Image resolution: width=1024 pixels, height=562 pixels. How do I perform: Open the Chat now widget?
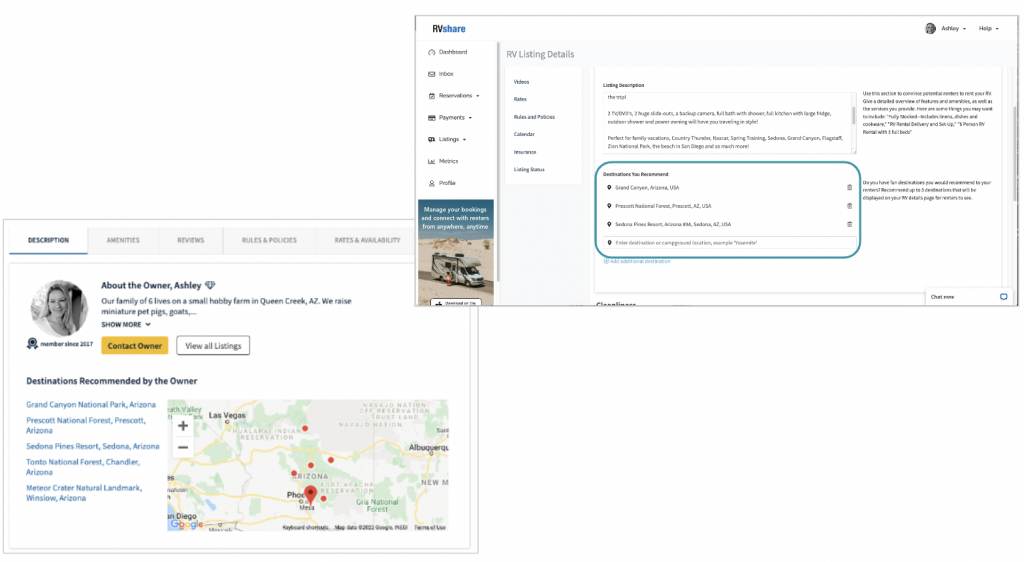[x=969, y=297]
